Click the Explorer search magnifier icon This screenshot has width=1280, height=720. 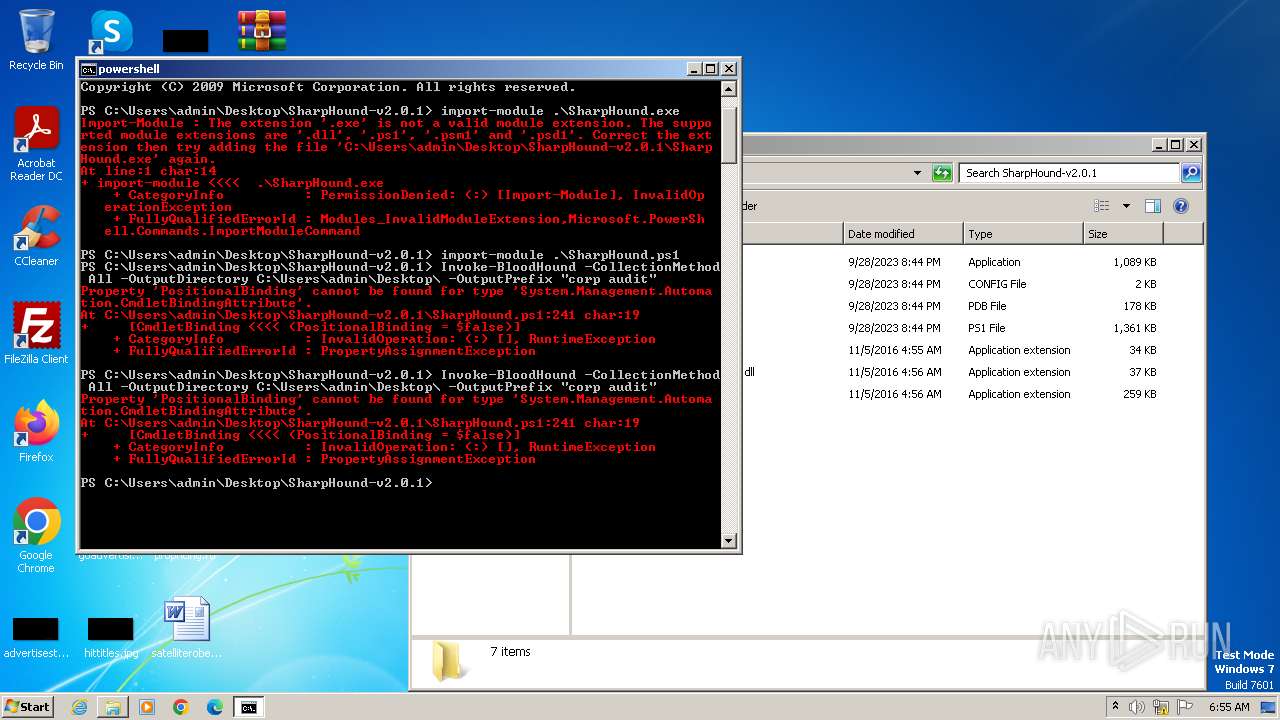coord(1191,173)
